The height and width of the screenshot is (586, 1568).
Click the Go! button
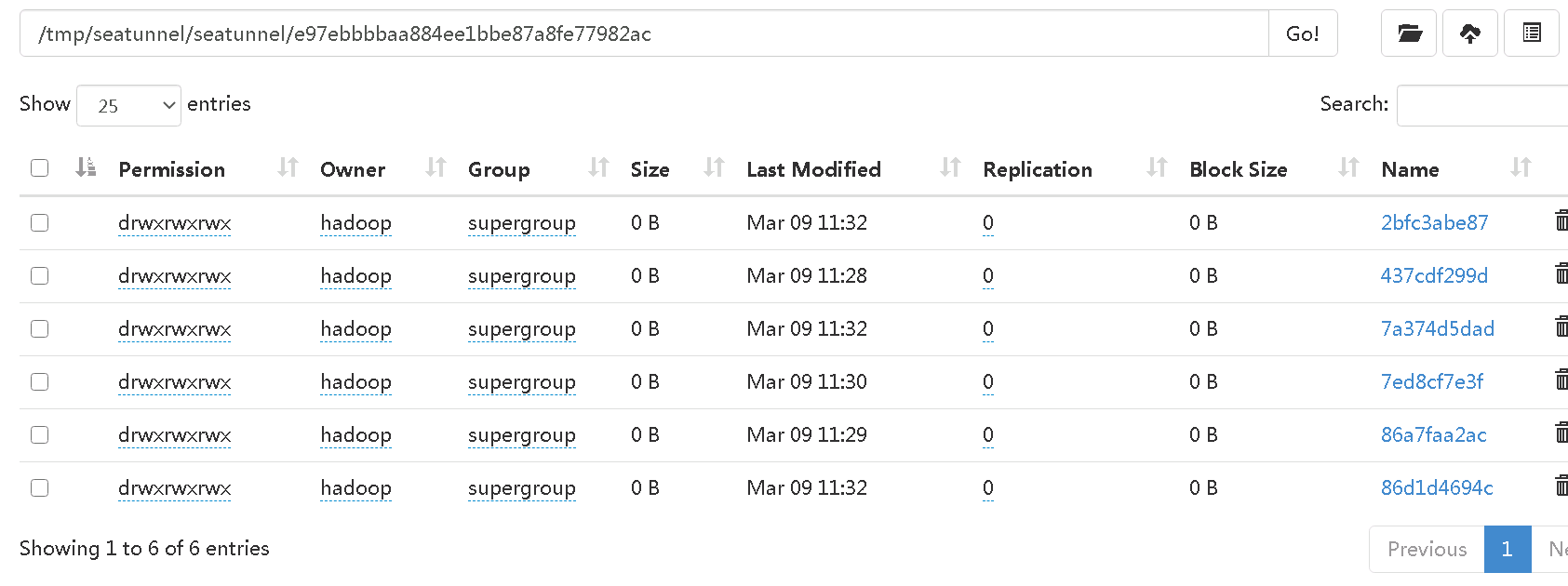pyautogui.click(x=1303, y=33)
